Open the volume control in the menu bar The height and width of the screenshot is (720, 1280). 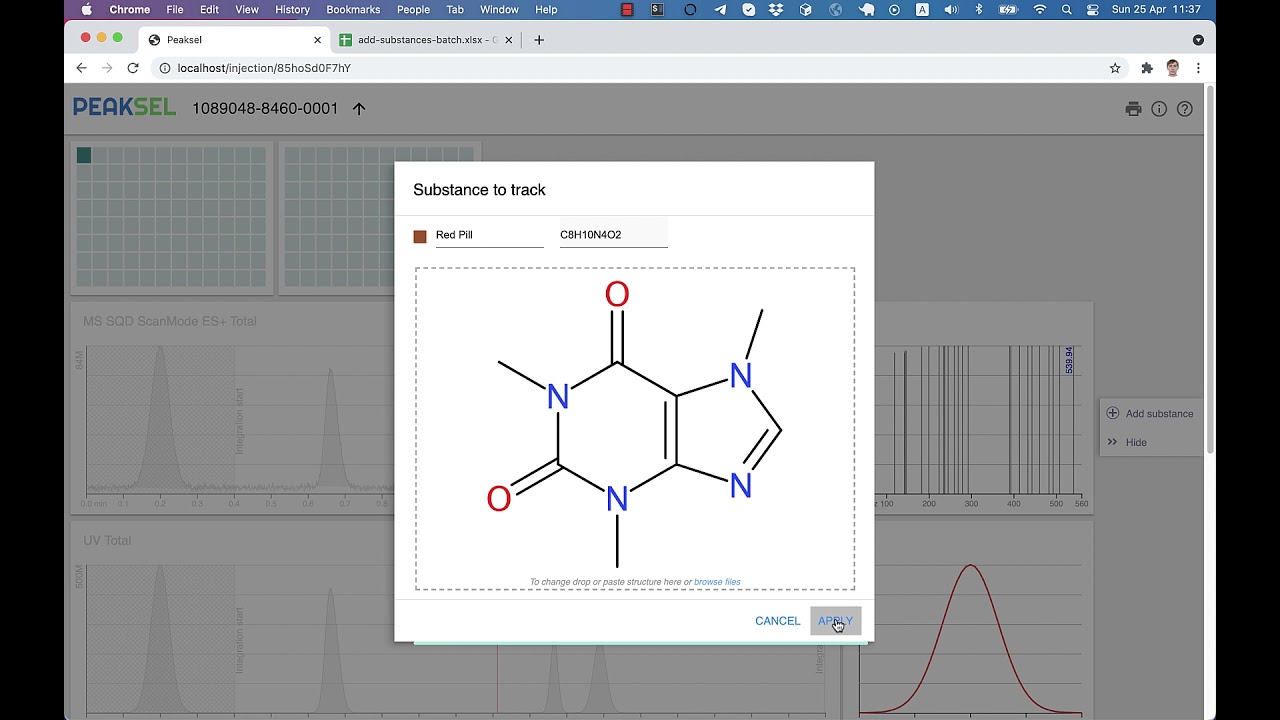951,10
